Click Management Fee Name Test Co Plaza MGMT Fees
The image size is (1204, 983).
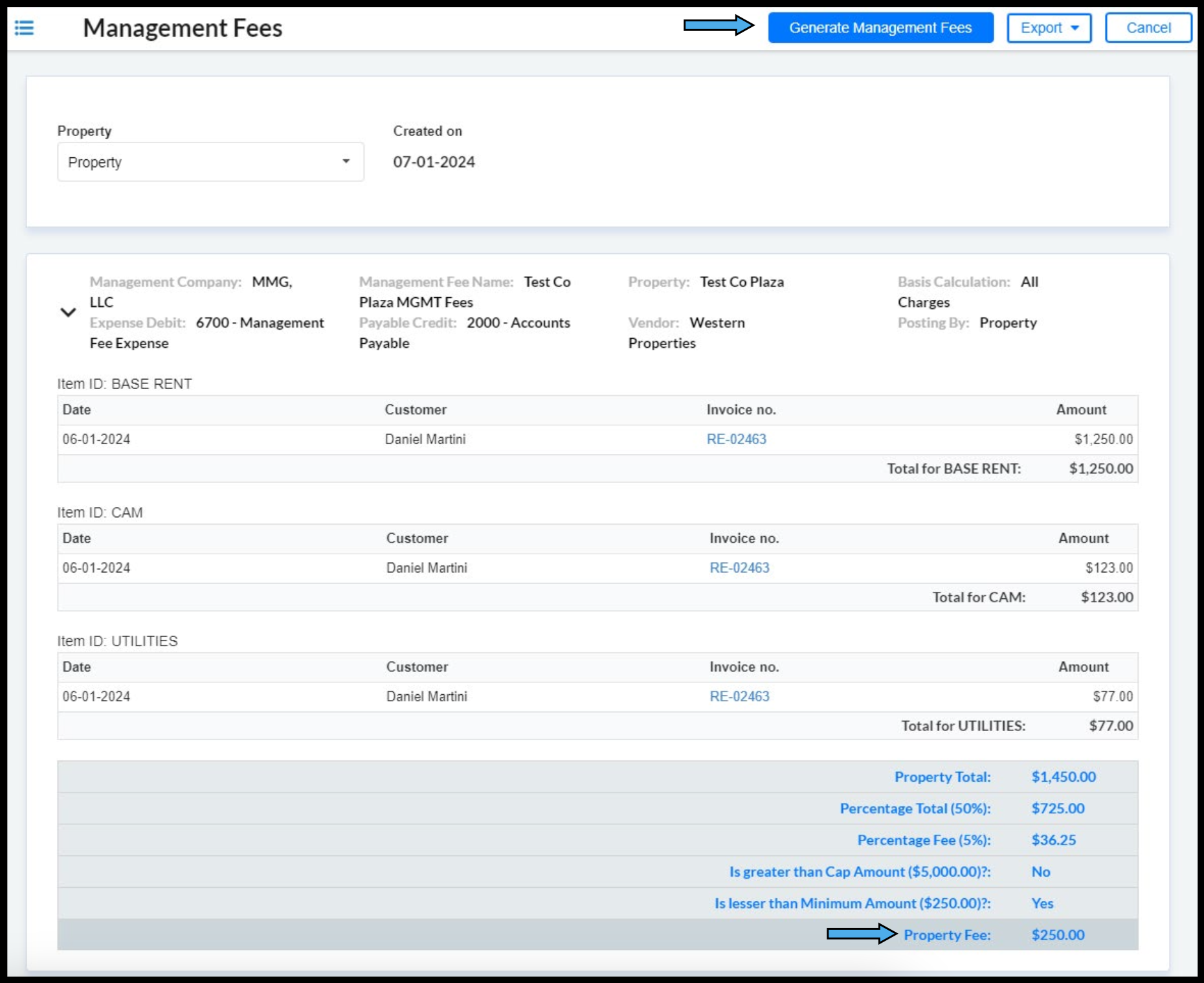tap(465, 292)
